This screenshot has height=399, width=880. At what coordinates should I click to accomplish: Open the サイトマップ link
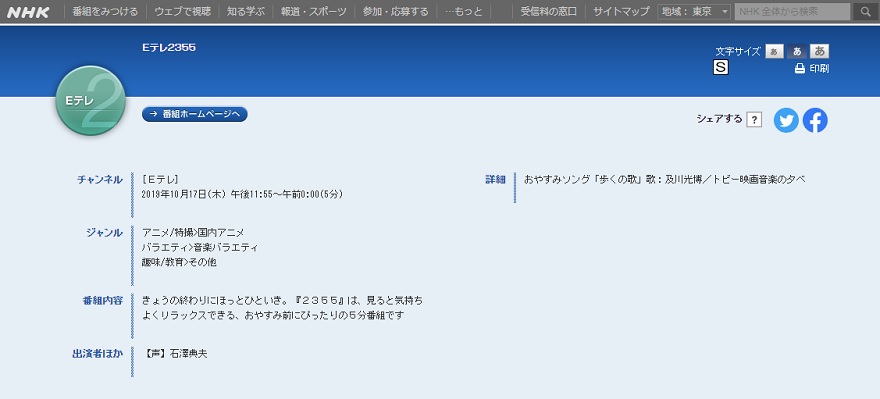(x=621, y=11)
